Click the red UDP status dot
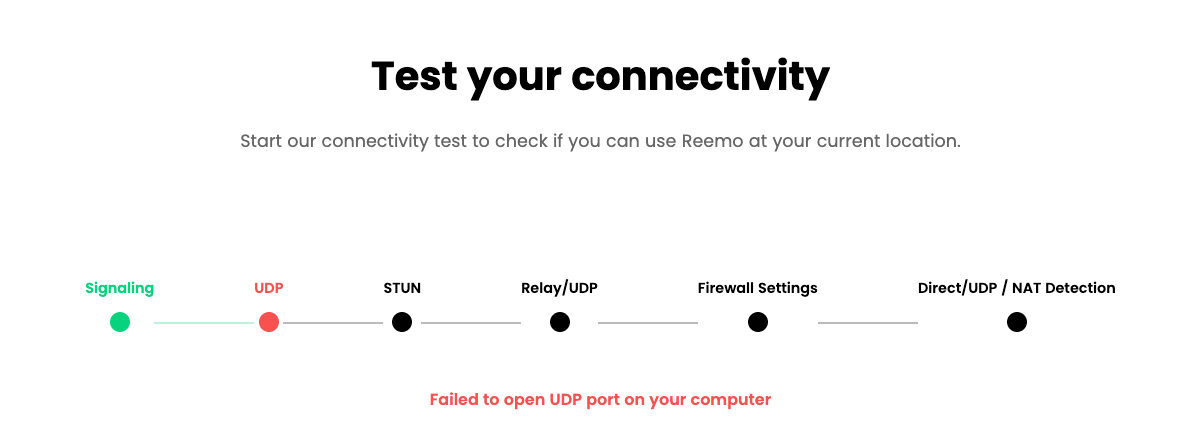Viewport: 1200px width, 440px height. [269, 322]
